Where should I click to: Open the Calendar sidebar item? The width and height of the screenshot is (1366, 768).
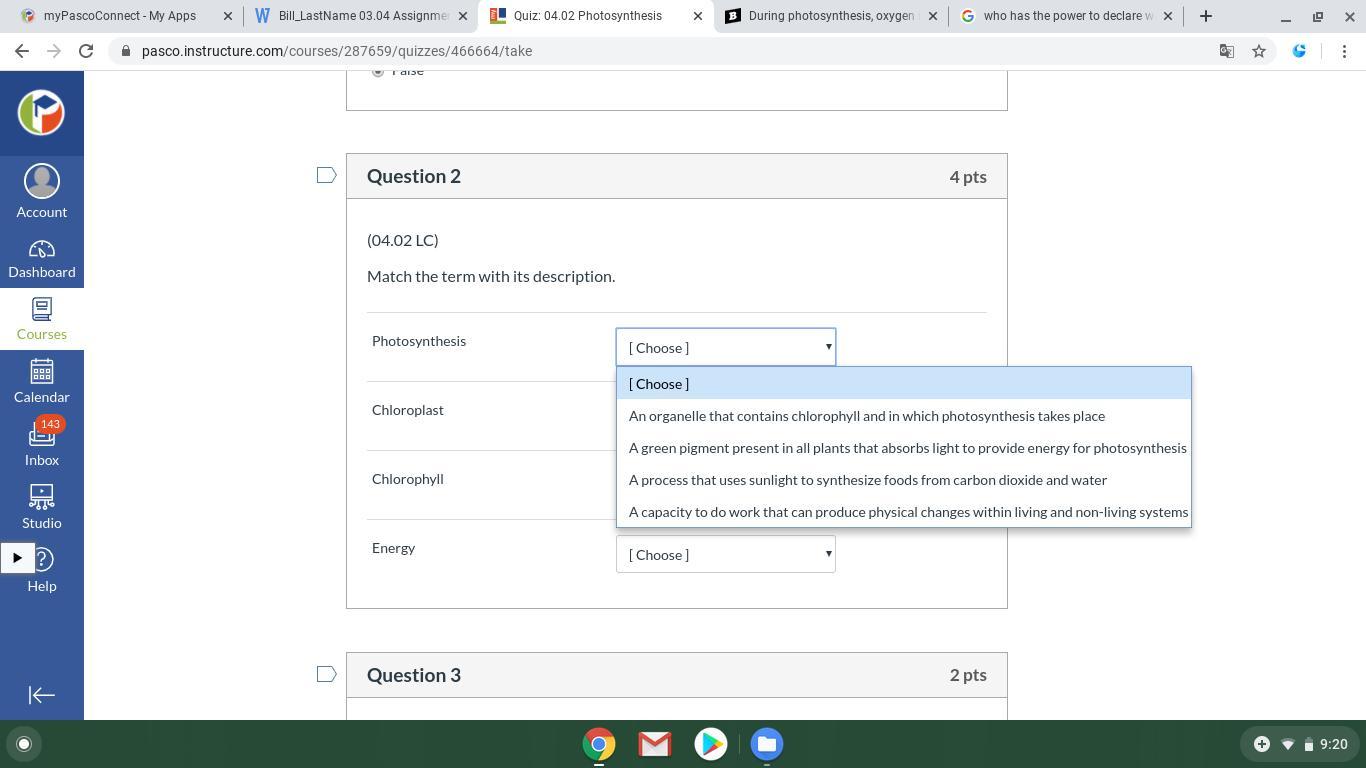click(41, 382)
